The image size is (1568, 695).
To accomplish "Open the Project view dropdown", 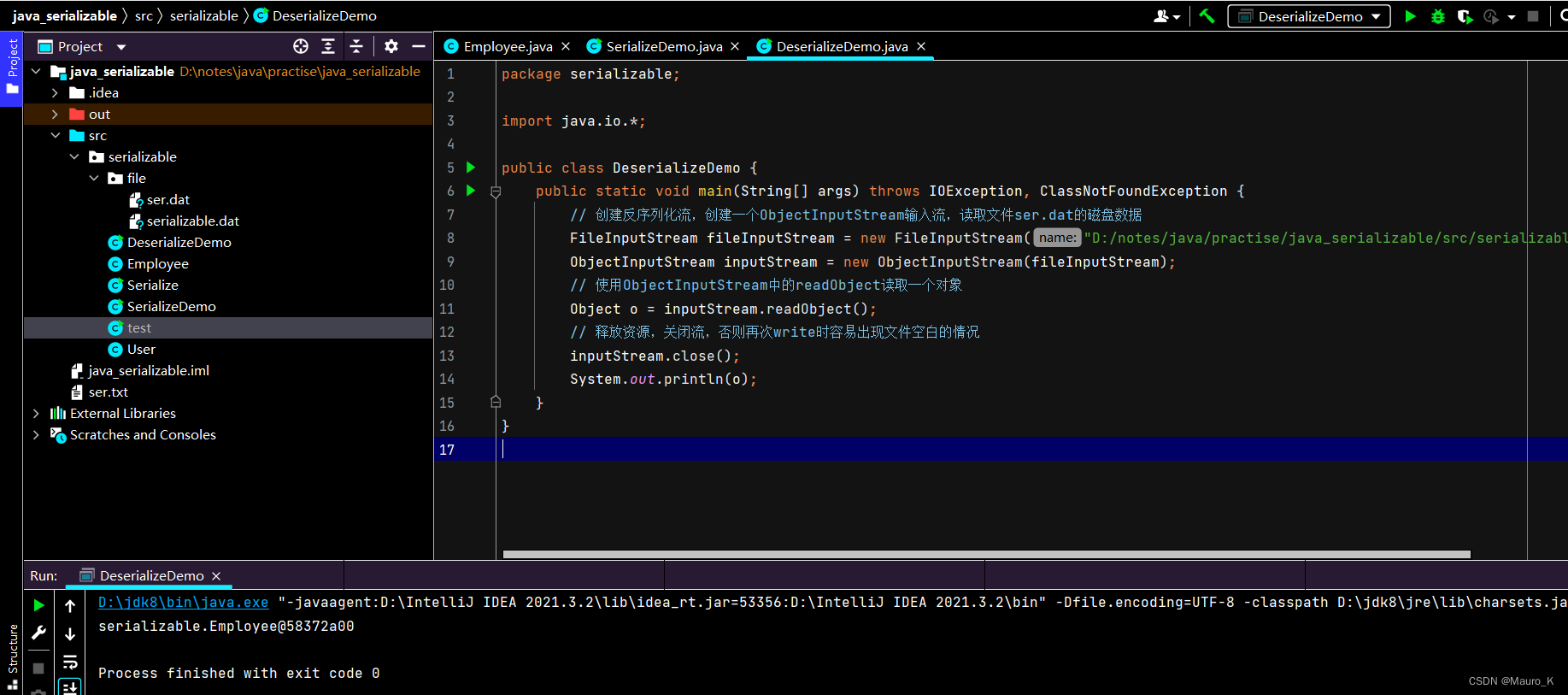I will point(121,47).
